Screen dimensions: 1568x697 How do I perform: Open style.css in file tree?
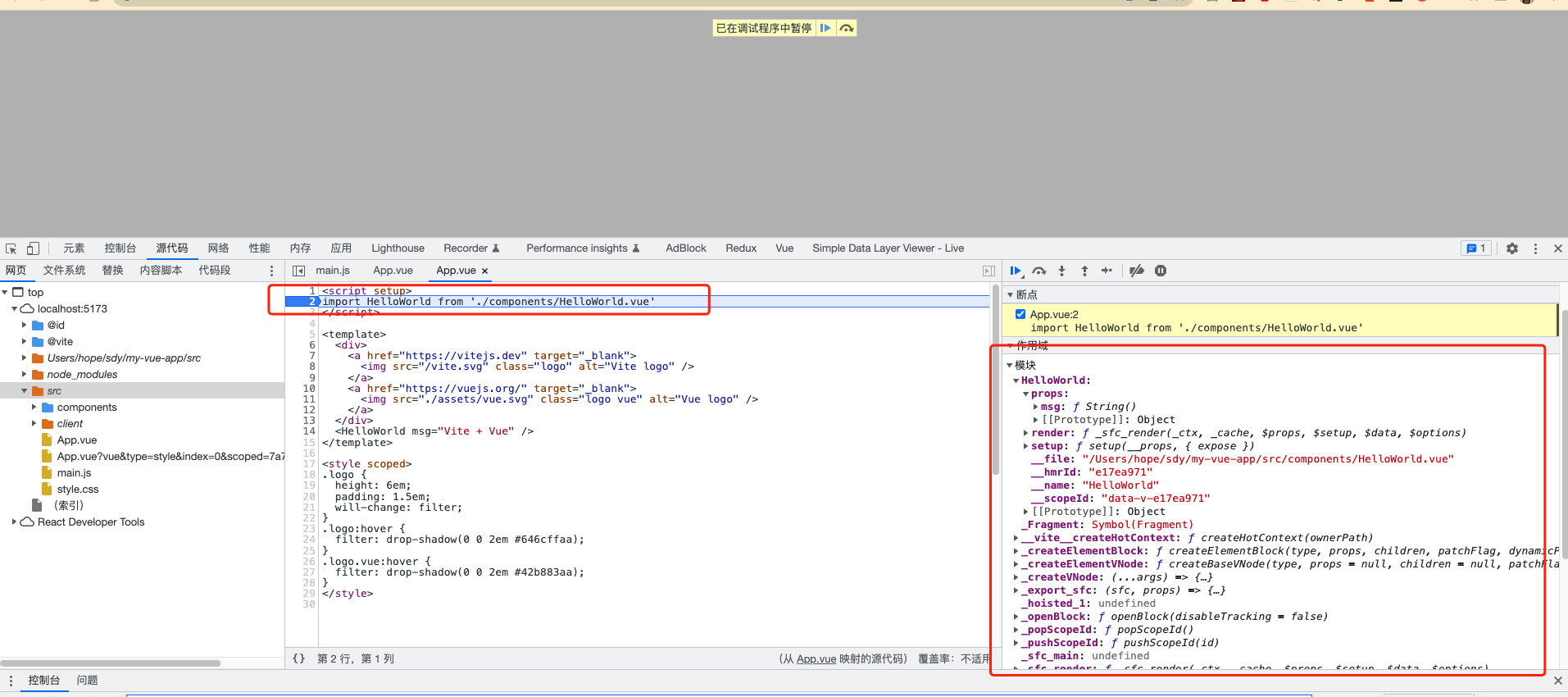tap(78, 490)
